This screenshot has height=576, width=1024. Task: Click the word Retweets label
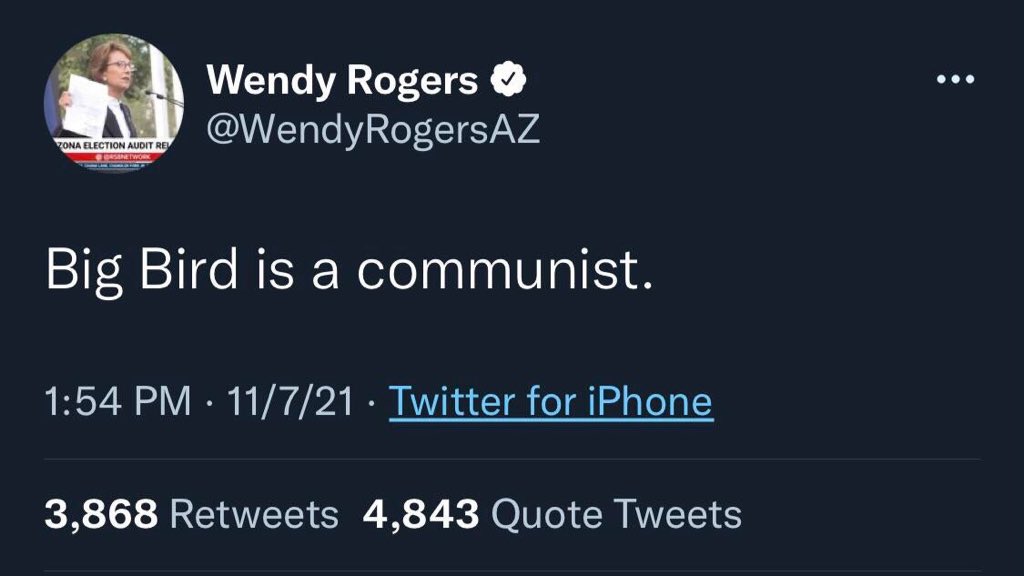pyautogui.click(x=254, y=514)
